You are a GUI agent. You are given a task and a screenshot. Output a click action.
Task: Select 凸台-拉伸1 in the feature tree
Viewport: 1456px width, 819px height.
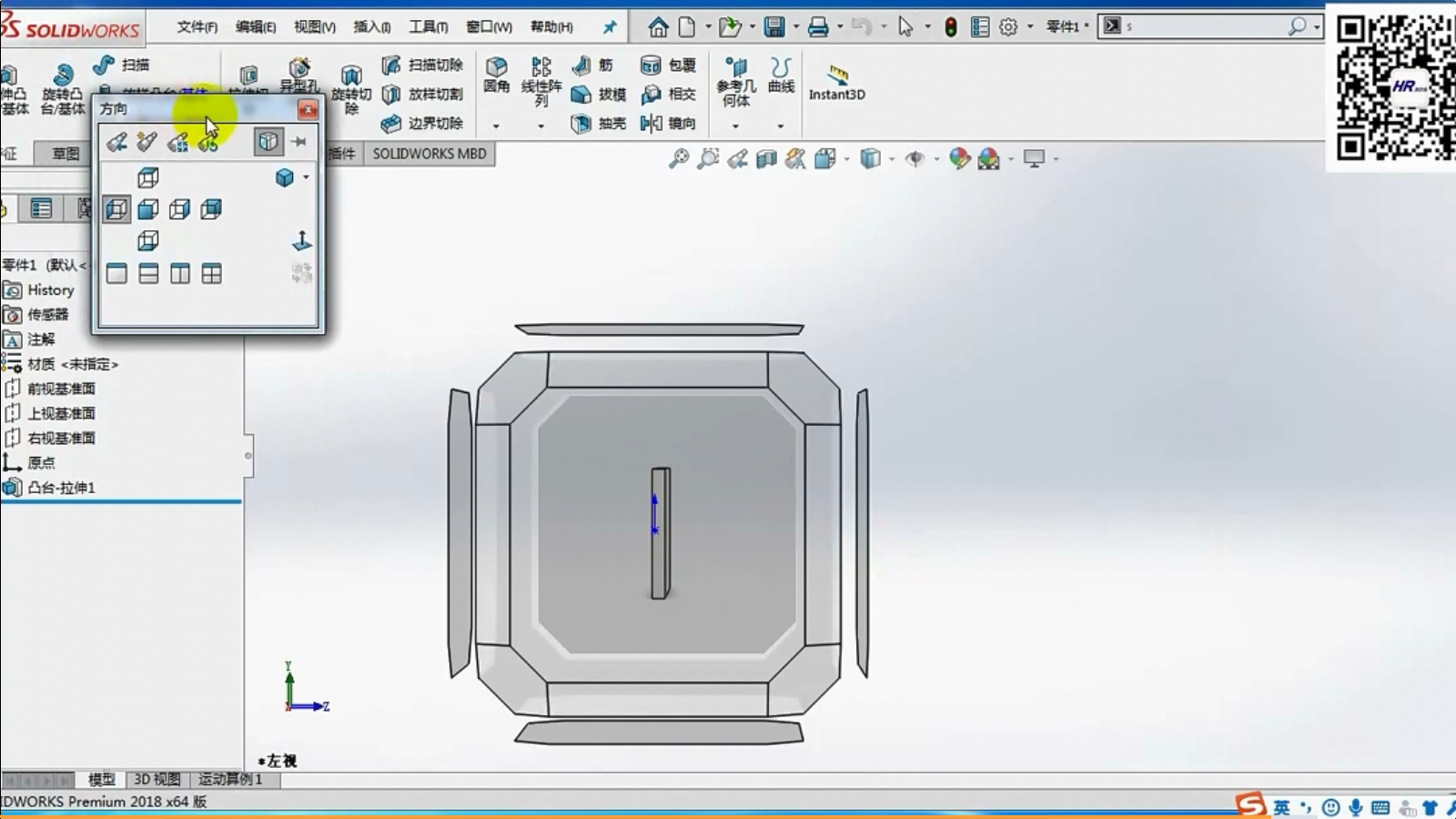60,488
